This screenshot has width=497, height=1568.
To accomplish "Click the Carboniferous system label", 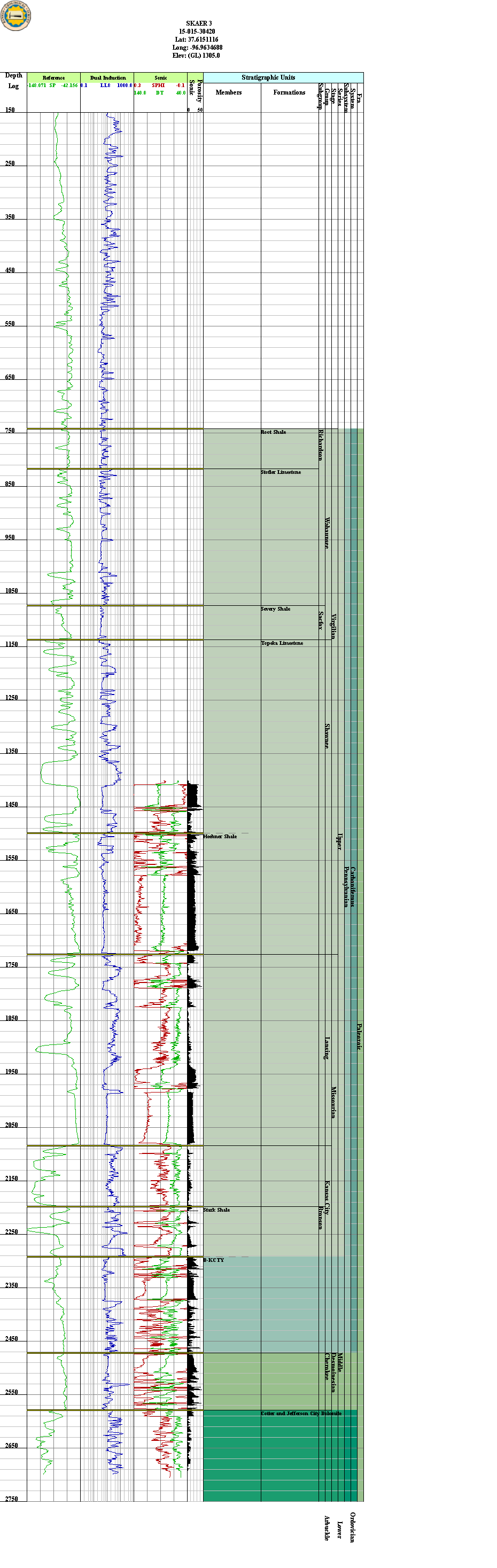I will pos(353,887).
